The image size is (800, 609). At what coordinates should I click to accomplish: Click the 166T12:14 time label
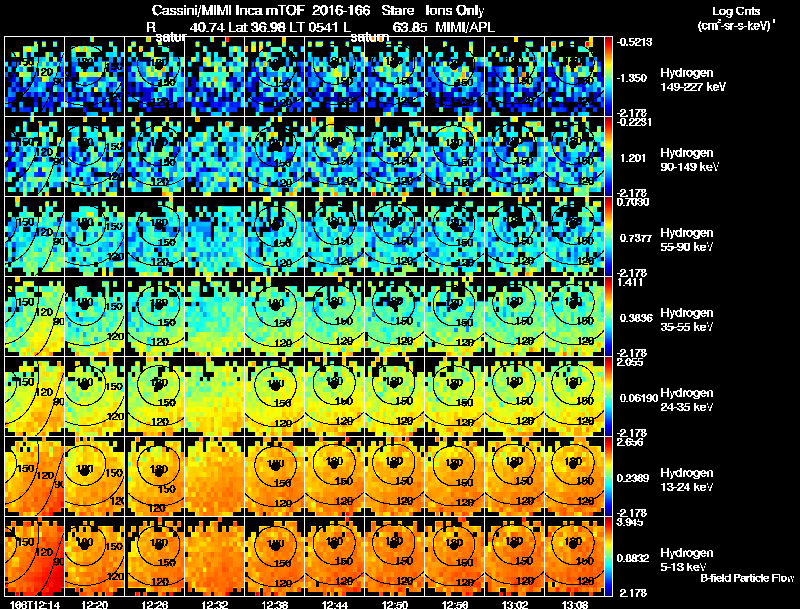pos(35,604)
